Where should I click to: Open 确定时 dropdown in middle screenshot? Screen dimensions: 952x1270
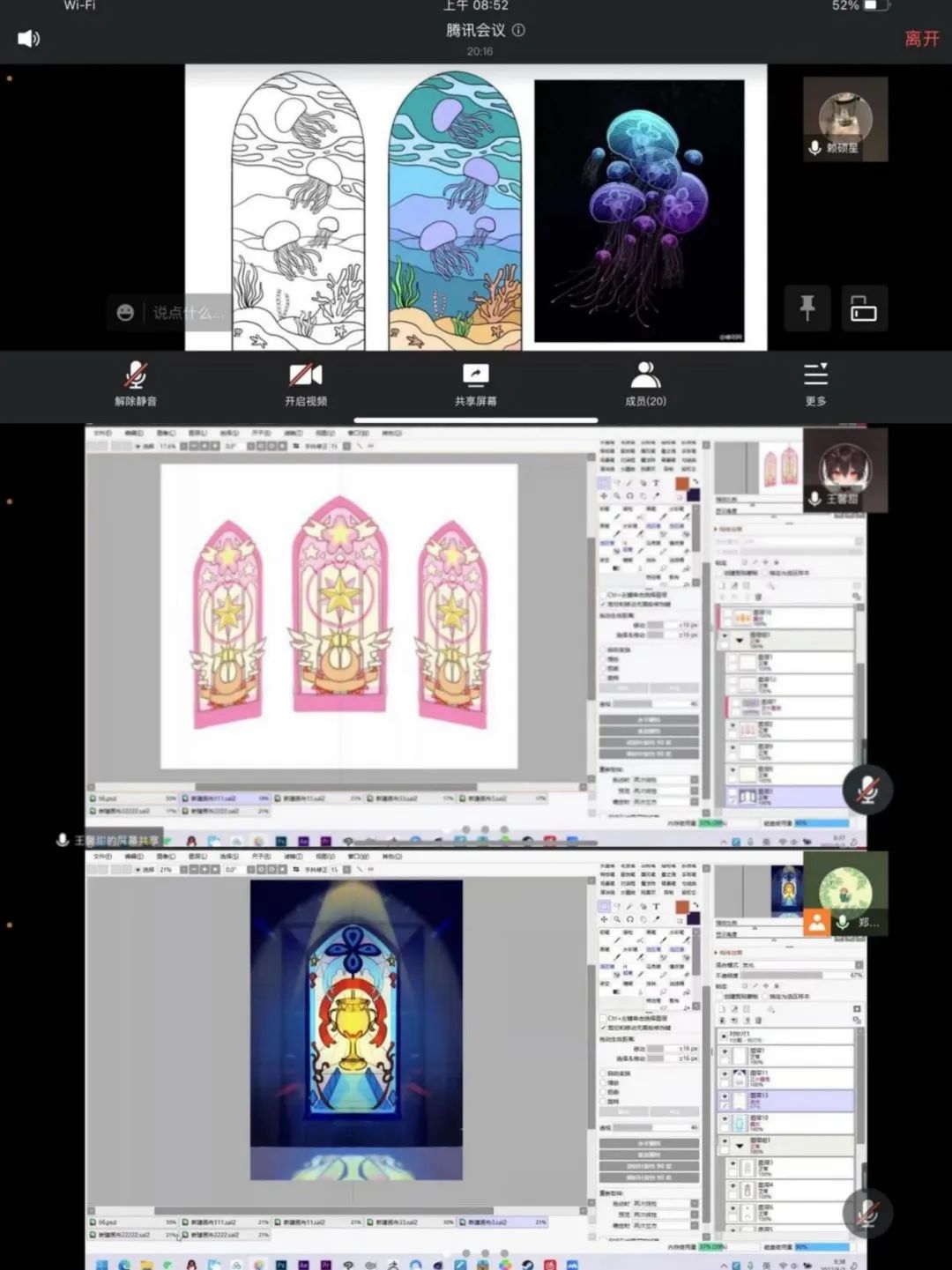click(x=666, y=801)
